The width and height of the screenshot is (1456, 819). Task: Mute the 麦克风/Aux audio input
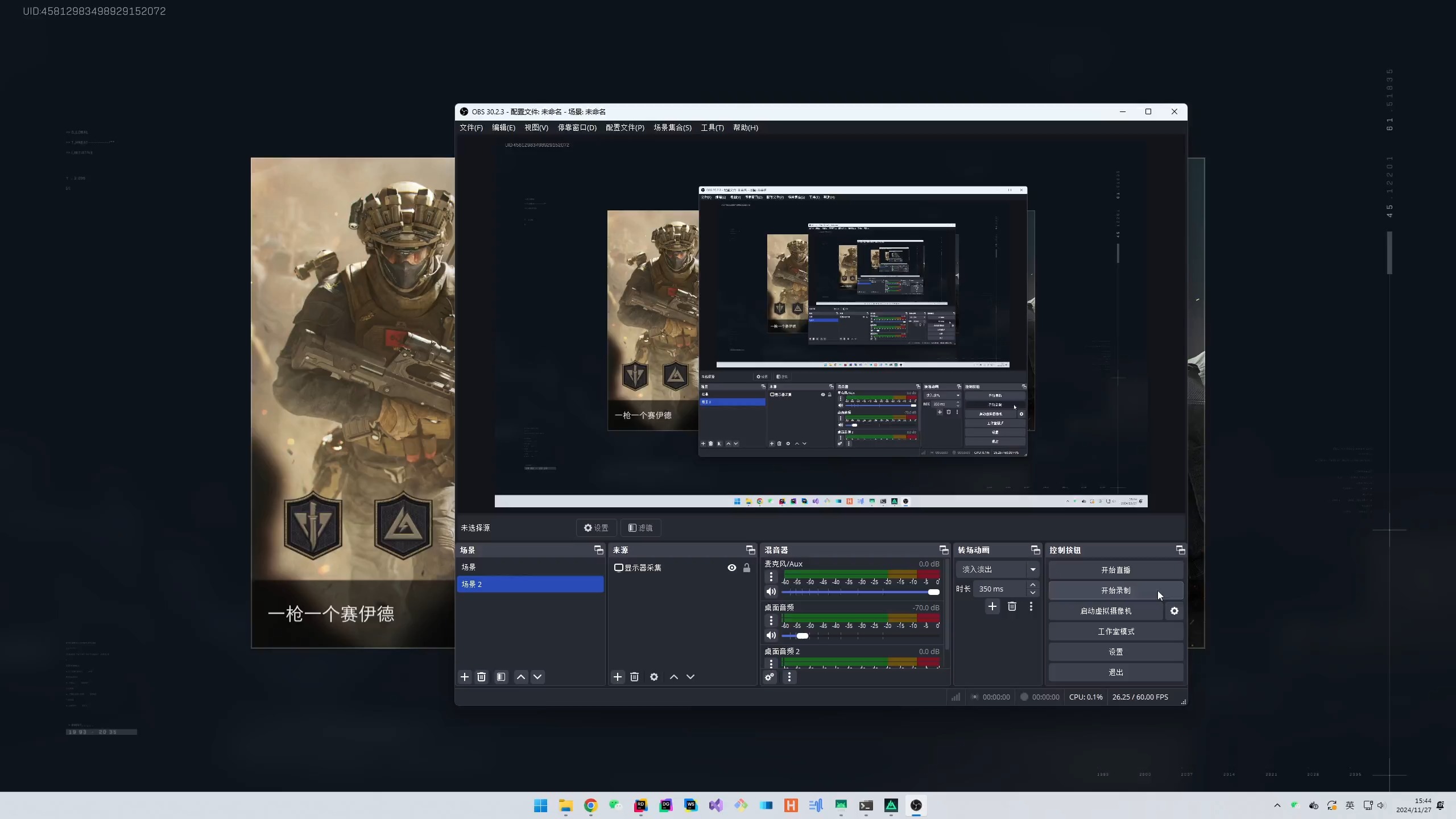[771, 591]
